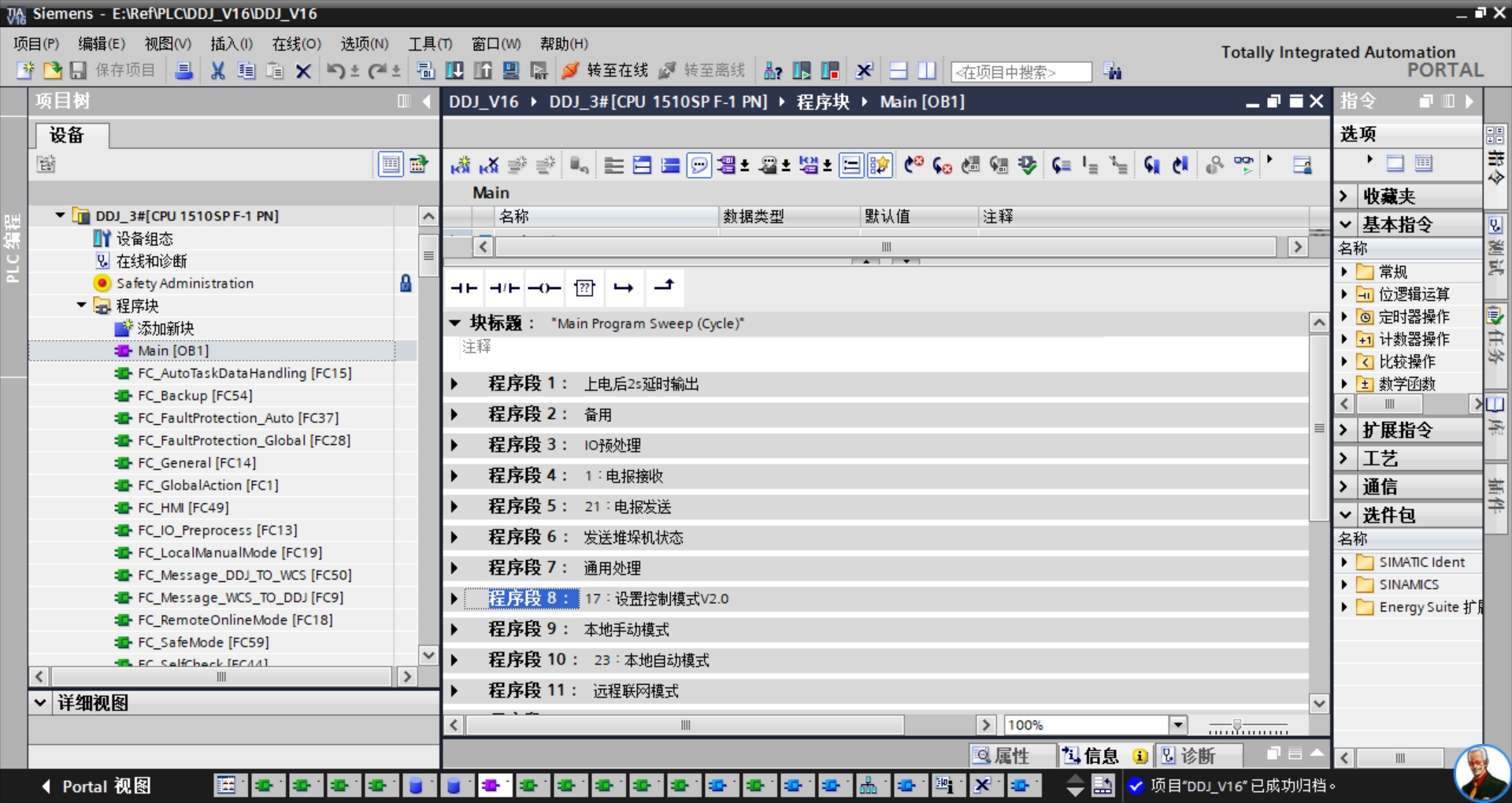1512x803 pixels.
Task: Expand 程序段 11 network
Action: tap(454, 690)
